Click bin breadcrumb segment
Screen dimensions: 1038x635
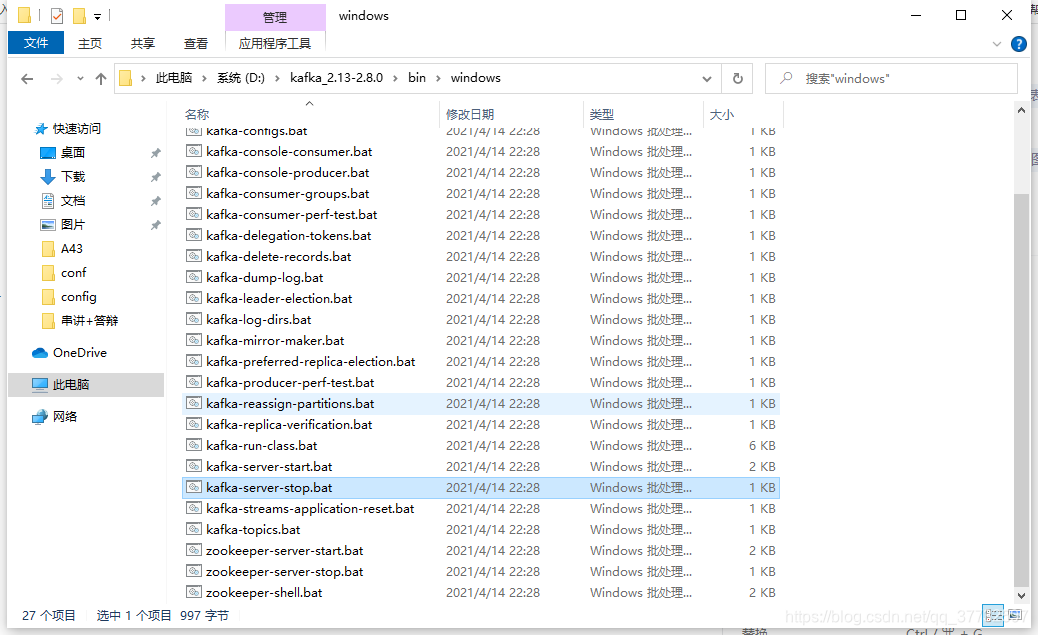coord(417,78)
